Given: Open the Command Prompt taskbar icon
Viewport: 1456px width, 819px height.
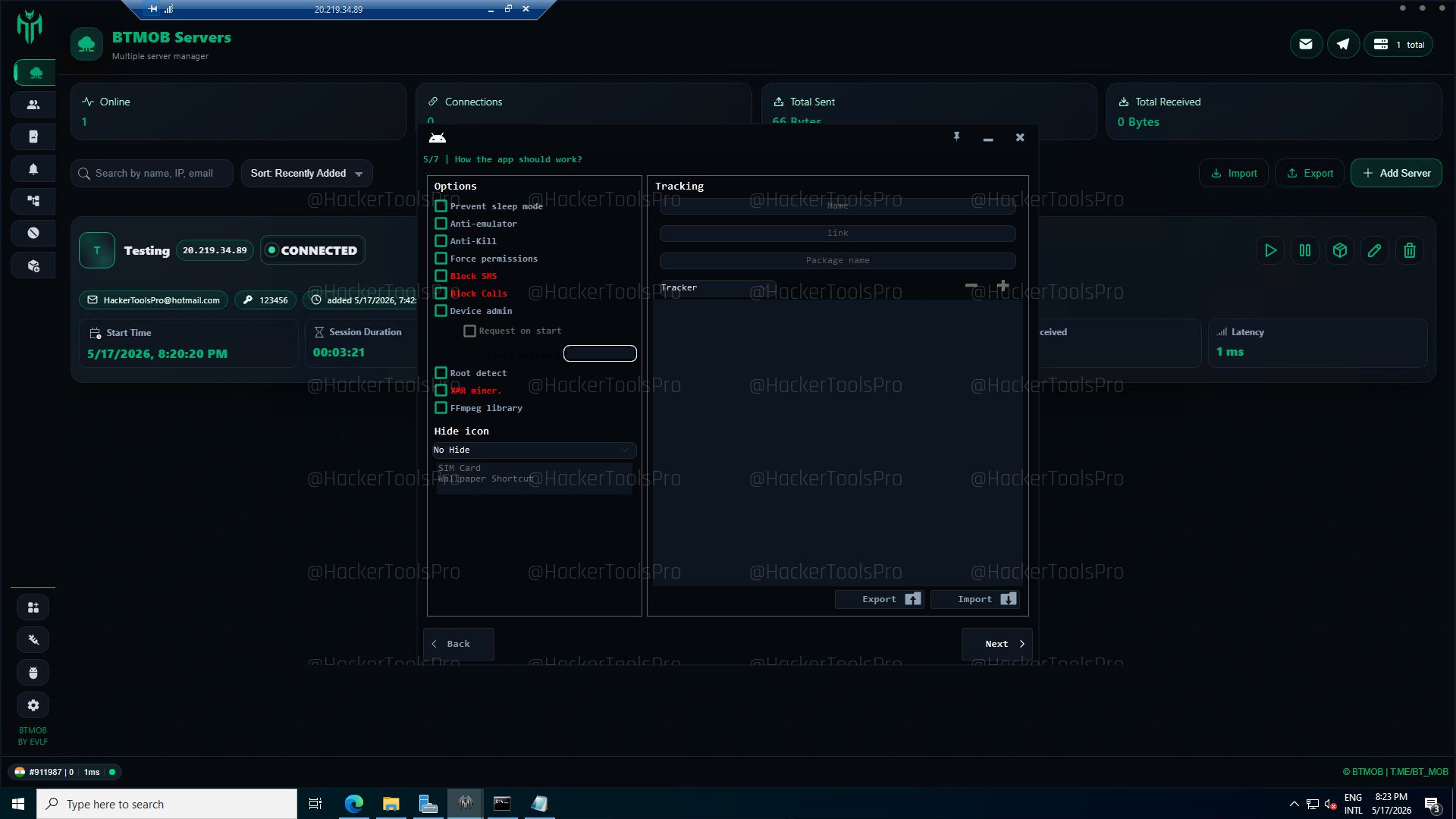Looking at the screenshot, I should 502,804.
